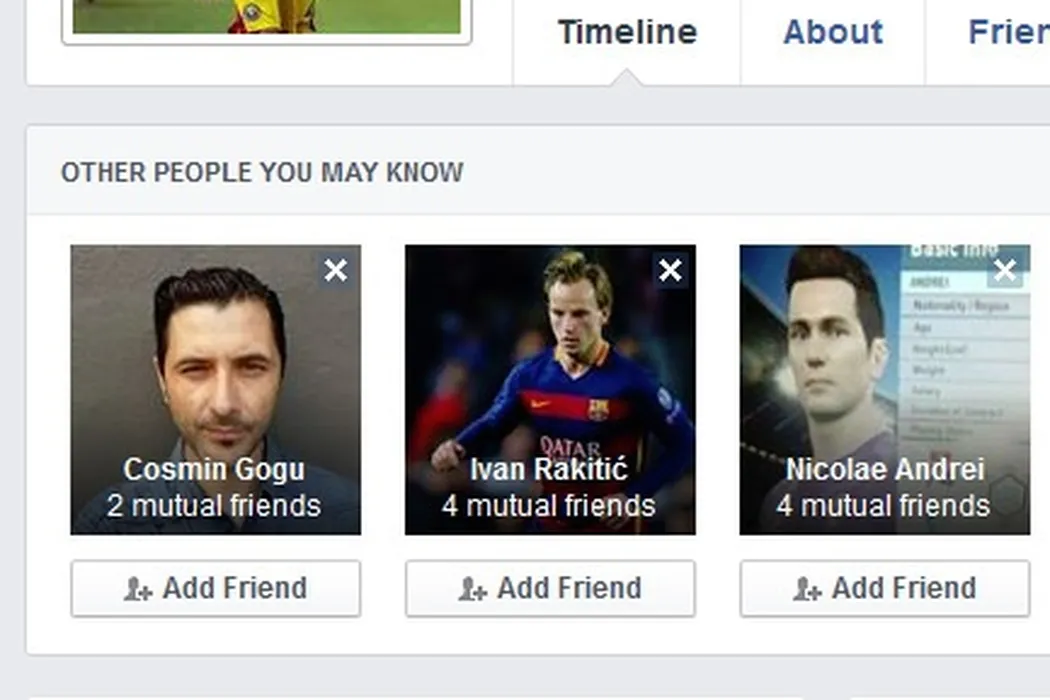Click Add Friend under Nicolae Andrei
Screen dimensions: 1050x700
pos(884,588)
